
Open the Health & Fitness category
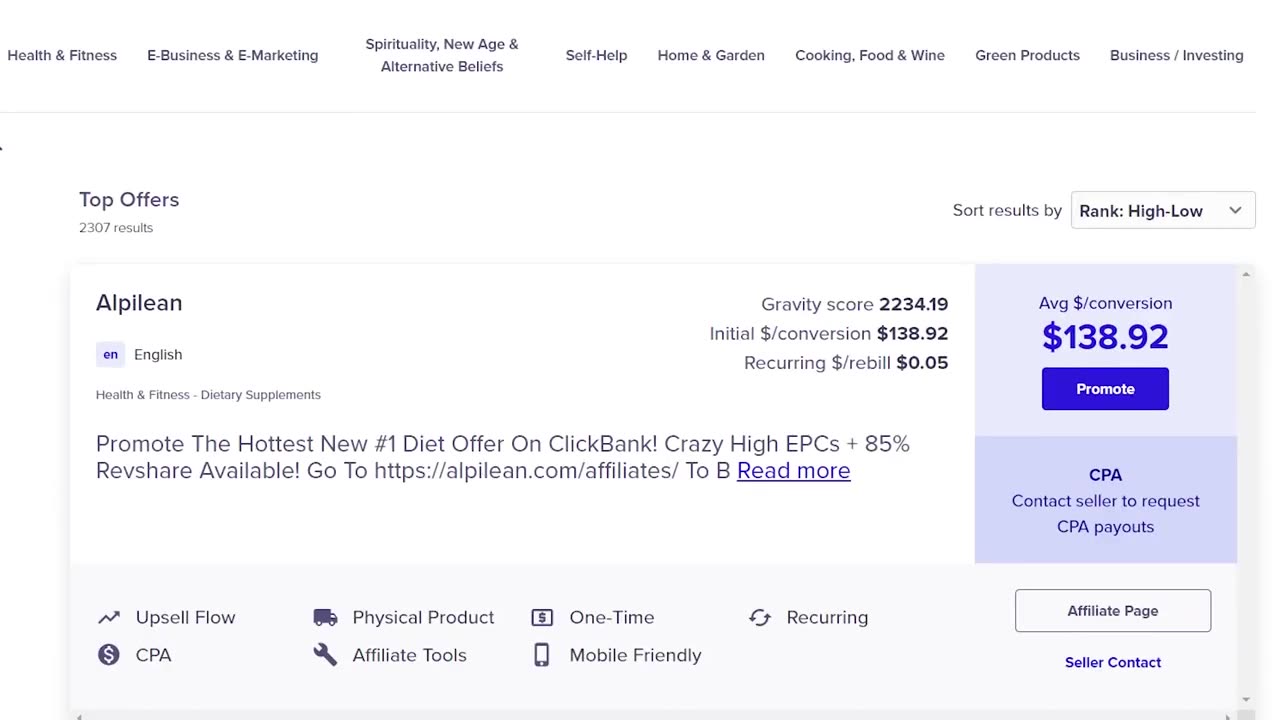(62, 55)
